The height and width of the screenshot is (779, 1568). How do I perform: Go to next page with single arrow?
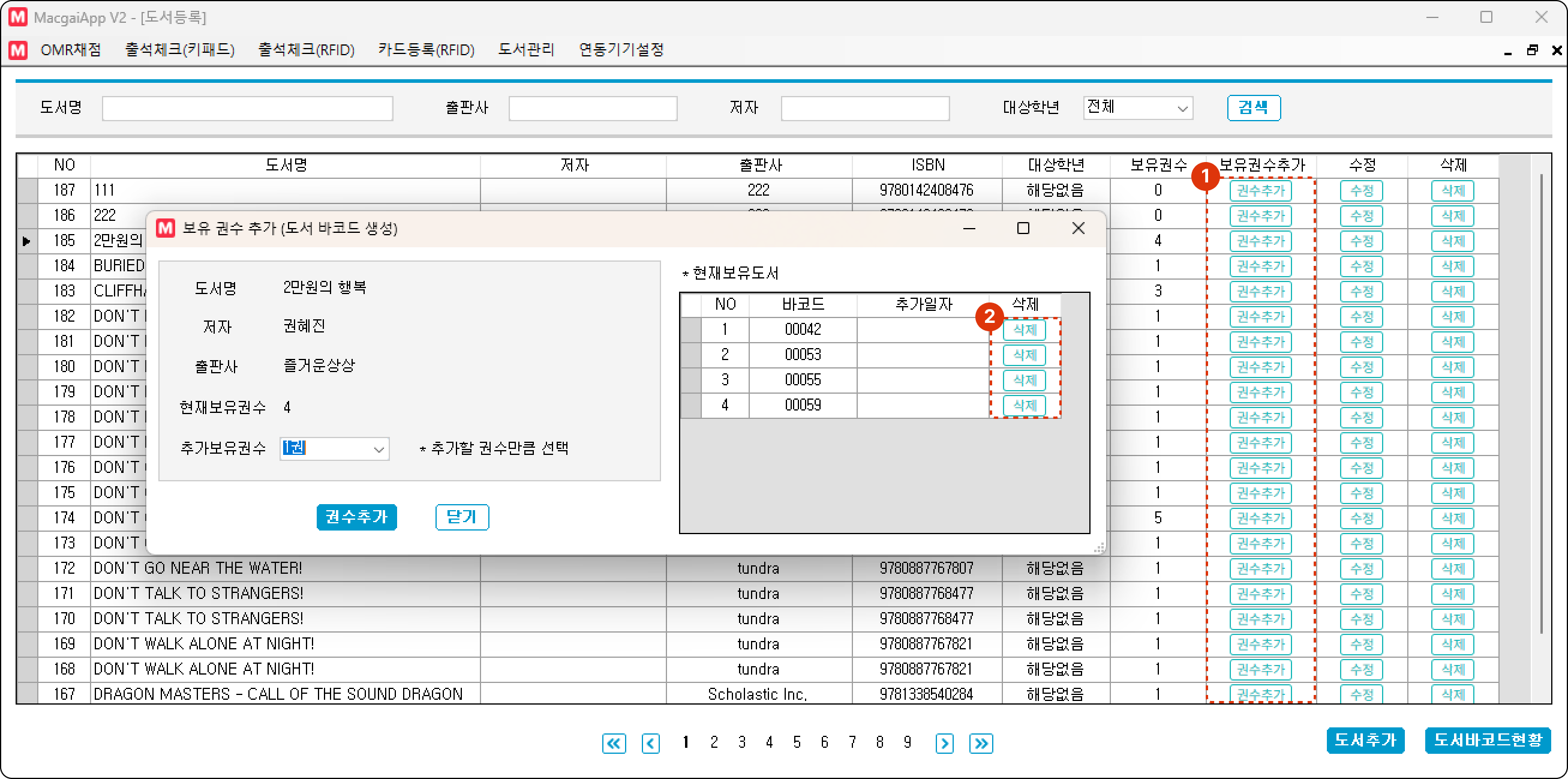coord(944,743)
